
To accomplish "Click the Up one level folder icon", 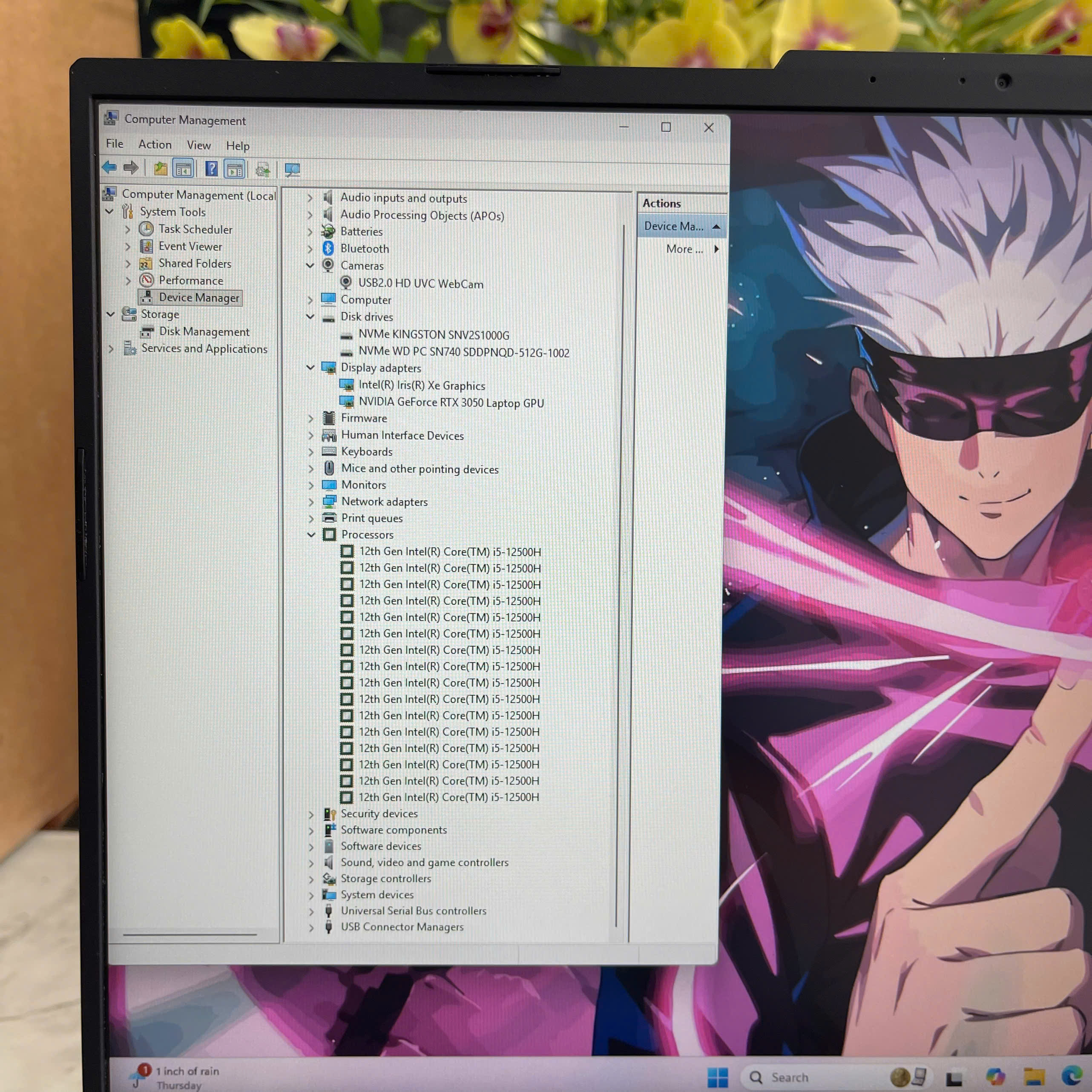I will tap(161, 168).
